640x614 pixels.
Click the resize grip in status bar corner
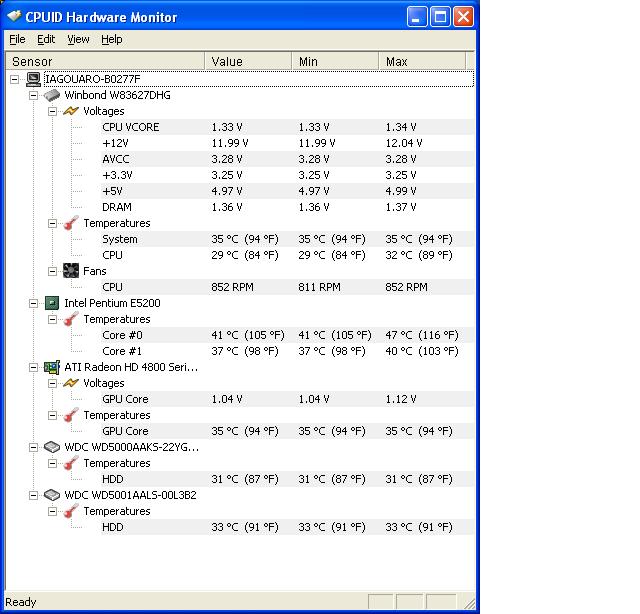(469, 603)
